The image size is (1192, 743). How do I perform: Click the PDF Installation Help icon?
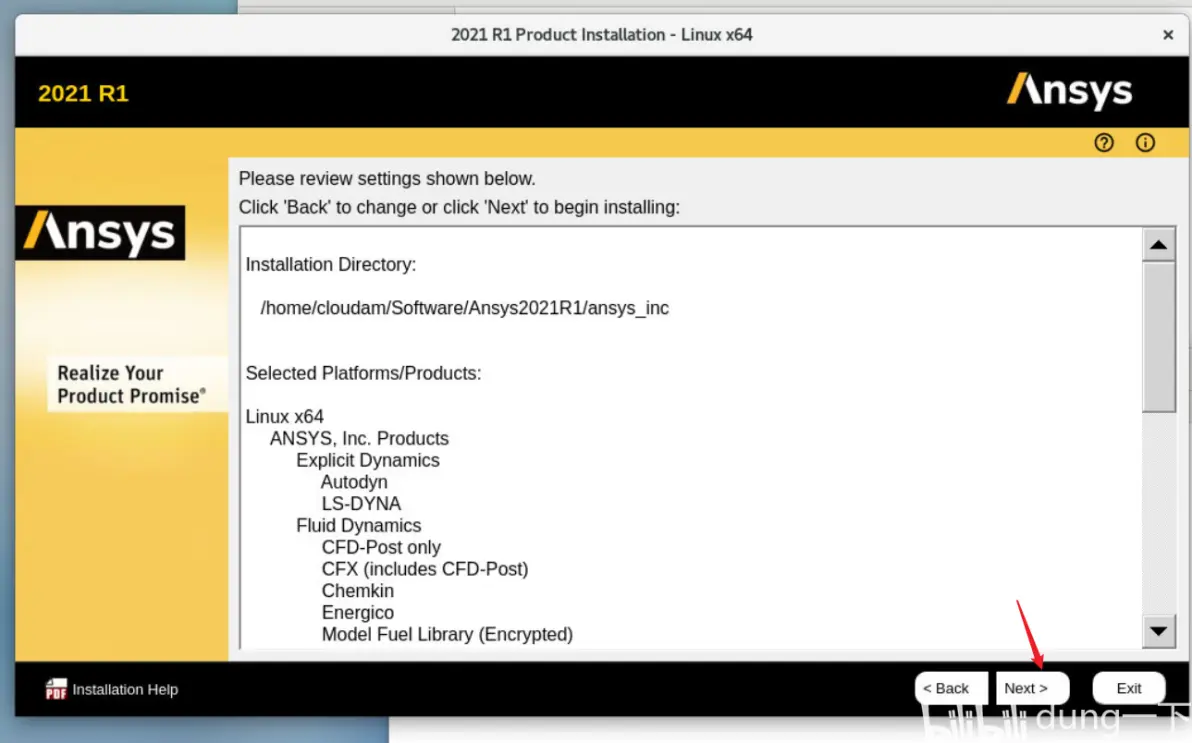pyautogui.click(x=55, y=689)
